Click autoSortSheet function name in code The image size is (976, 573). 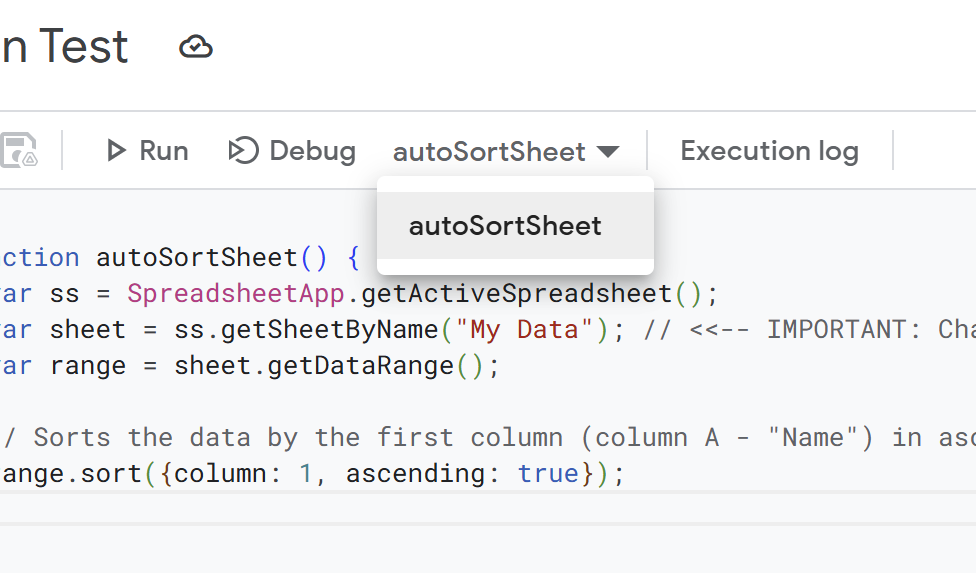[196, 258]
